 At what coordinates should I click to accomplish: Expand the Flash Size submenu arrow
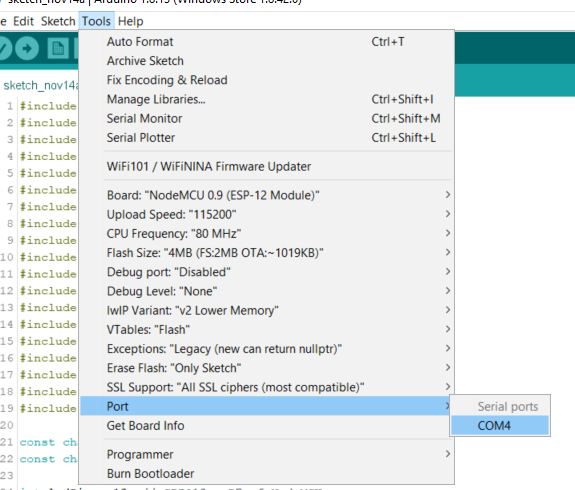[448, 252]
